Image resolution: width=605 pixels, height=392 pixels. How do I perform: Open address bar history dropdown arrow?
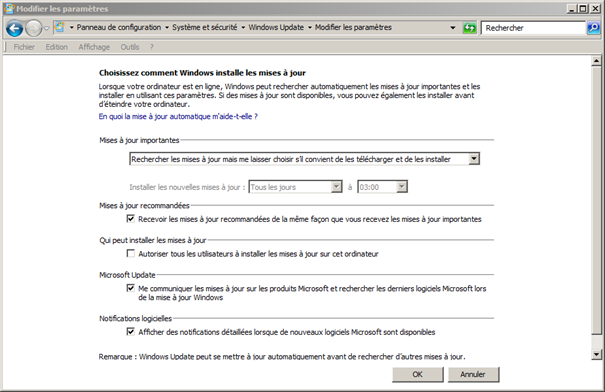coord(453,28)
